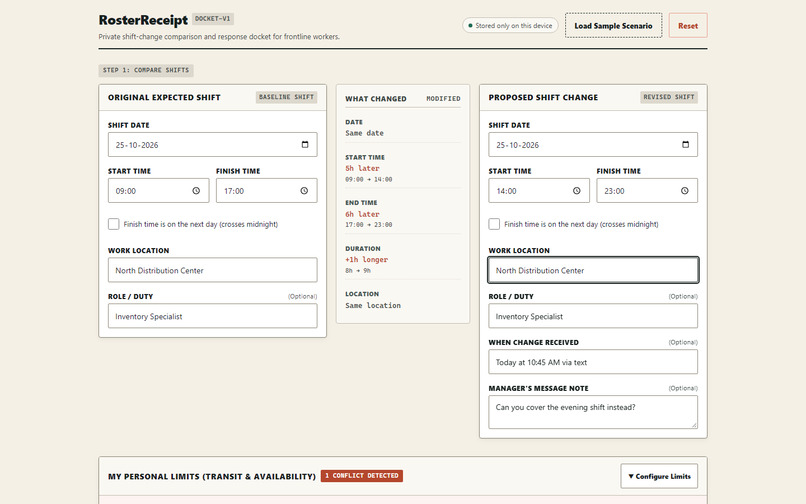
Task: Tick original shift crosses midnight checkbox
Action: (114, 224)
